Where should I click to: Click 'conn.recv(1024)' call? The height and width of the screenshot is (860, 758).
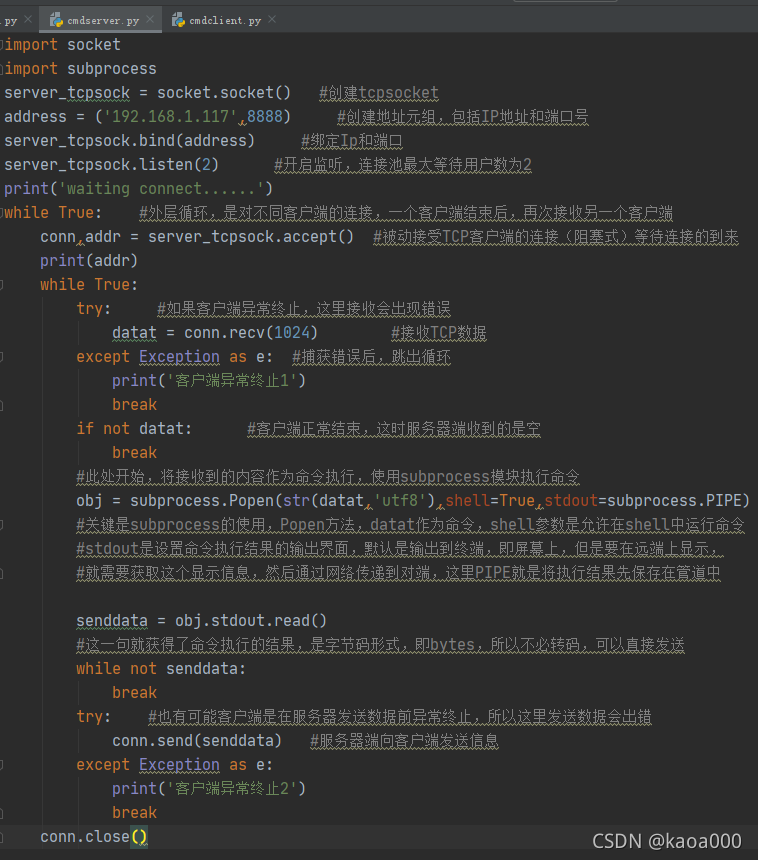251,333
